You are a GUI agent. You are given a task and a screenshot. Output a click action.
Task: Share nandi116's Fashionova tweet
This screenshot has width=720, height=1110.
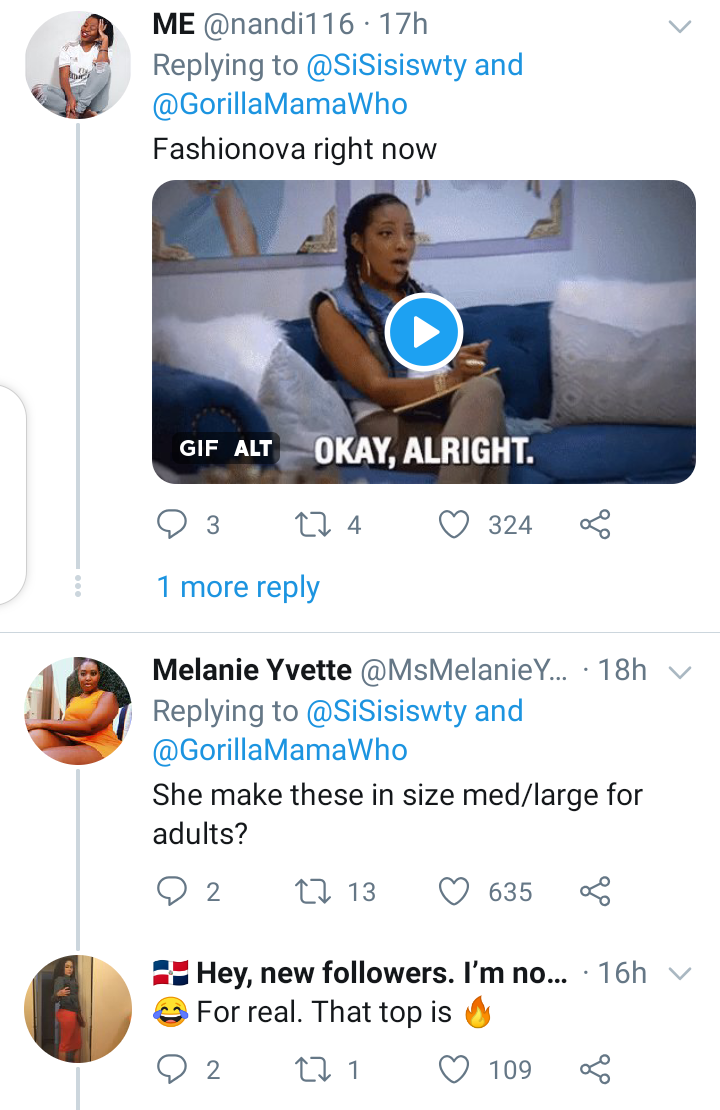coord(594,524)
